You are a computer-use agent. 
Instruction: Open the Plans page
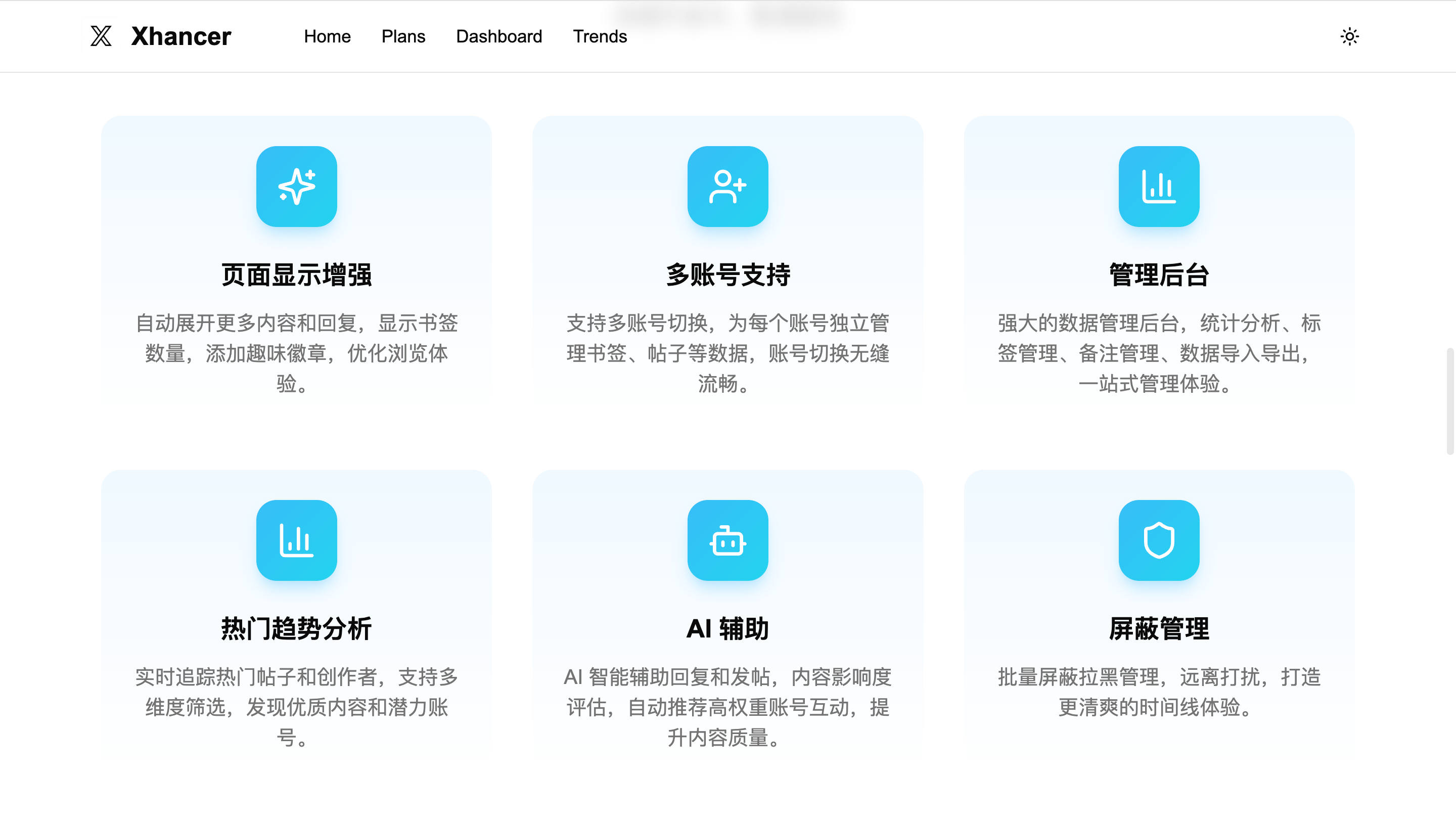pos(403,37)
